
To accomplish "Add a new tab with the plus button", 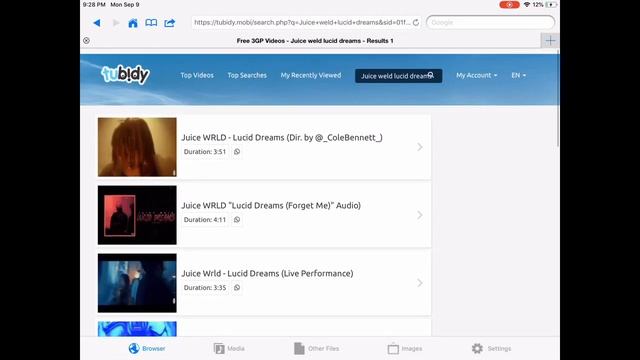I will 550,40.
